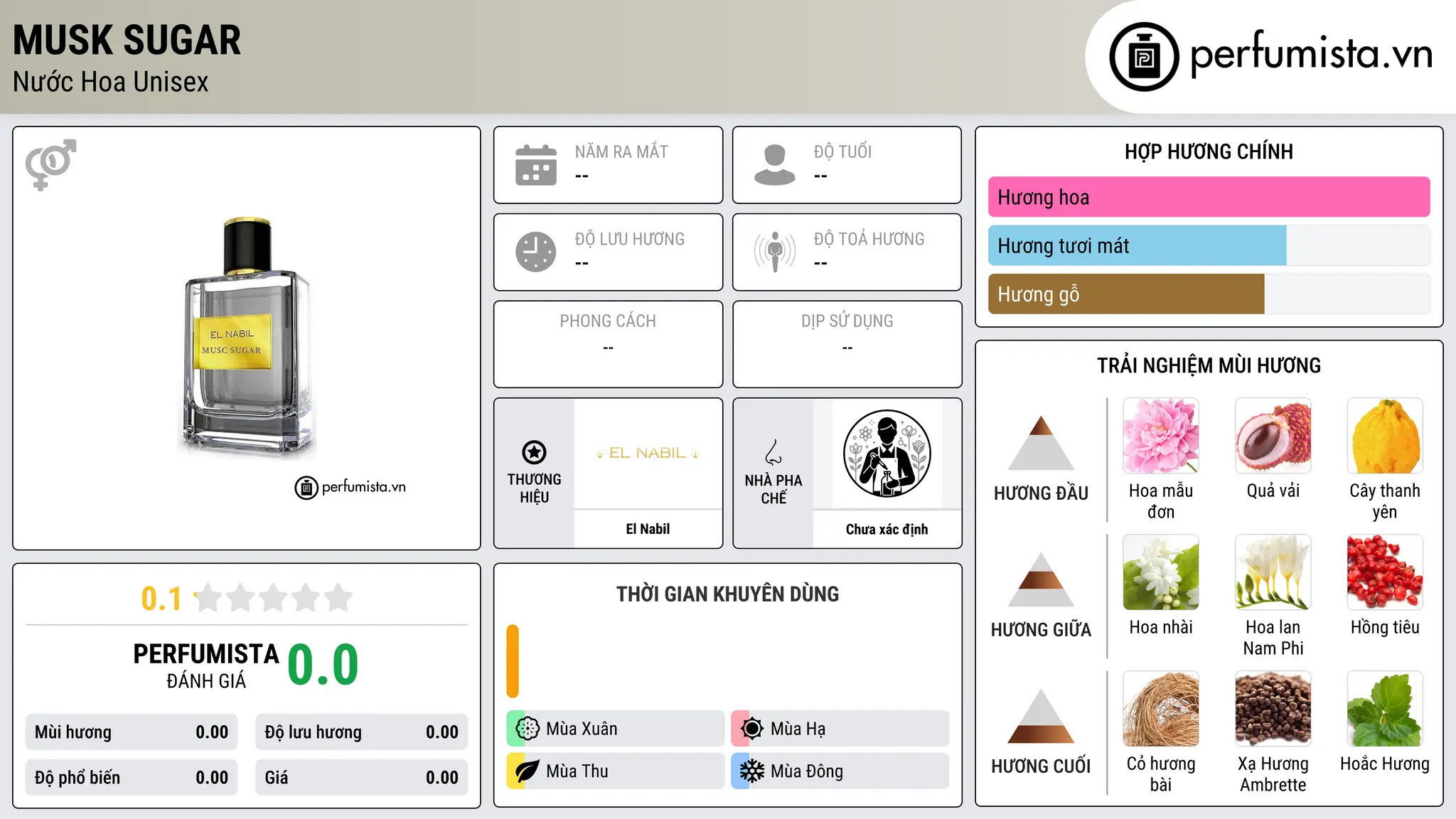Click the Phong cách card
Image resolution: width=1456 pixels, height=819 pixels.
point(608,344)
